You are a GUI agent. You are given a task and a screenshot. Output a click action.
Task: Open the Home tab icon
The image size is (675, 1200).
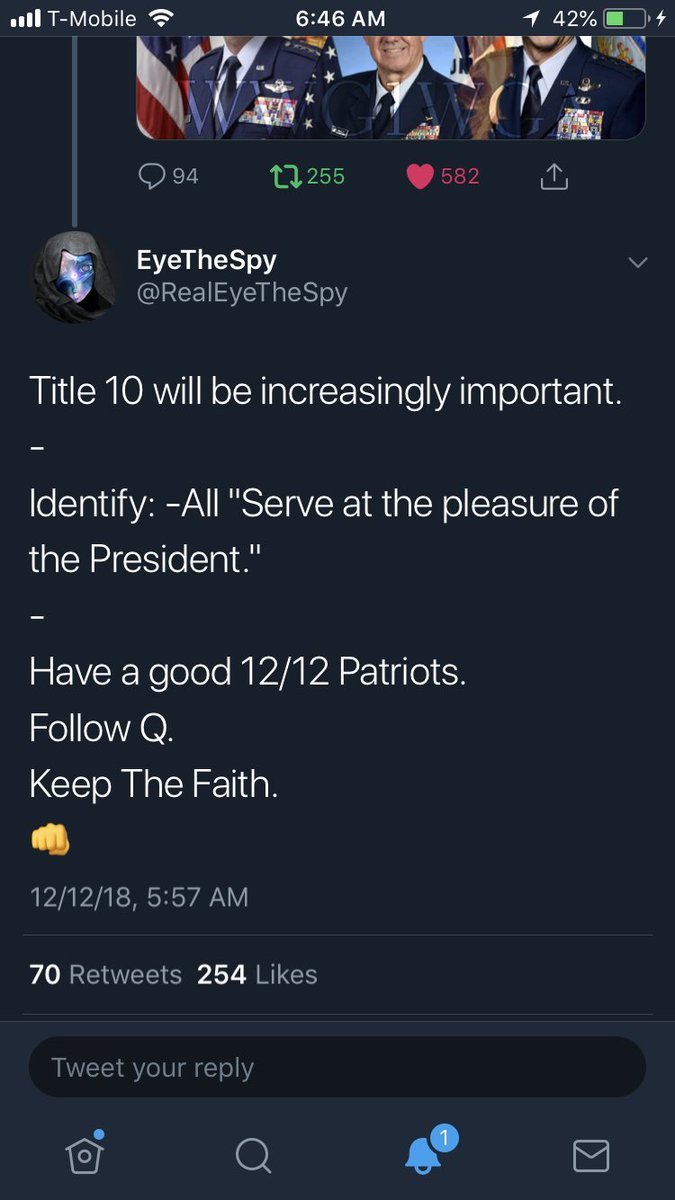(85, 1154)
